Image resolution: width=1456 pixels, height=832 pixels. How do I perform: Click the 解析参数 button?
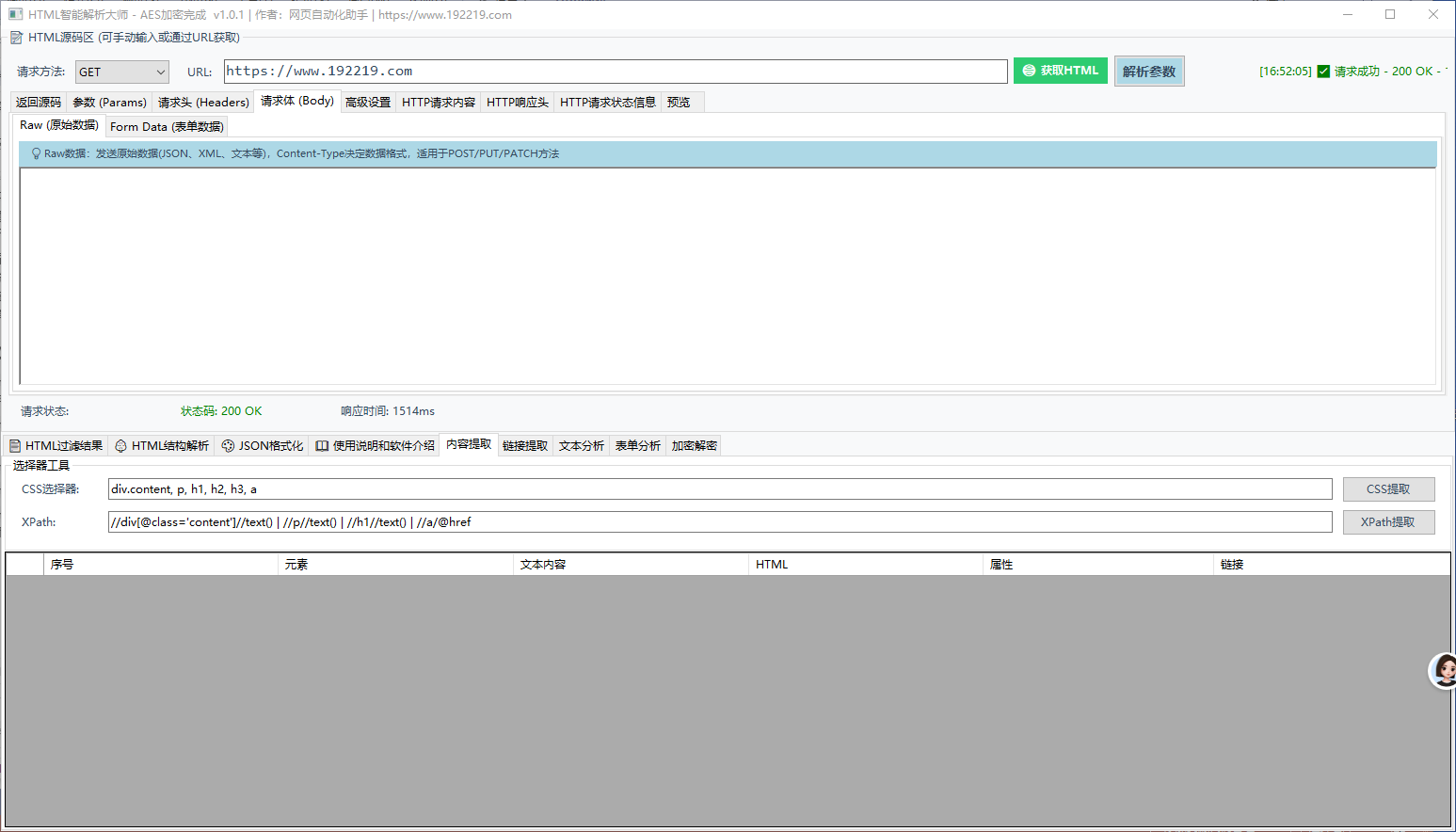pyautogui.click(x=1149, y=72)
